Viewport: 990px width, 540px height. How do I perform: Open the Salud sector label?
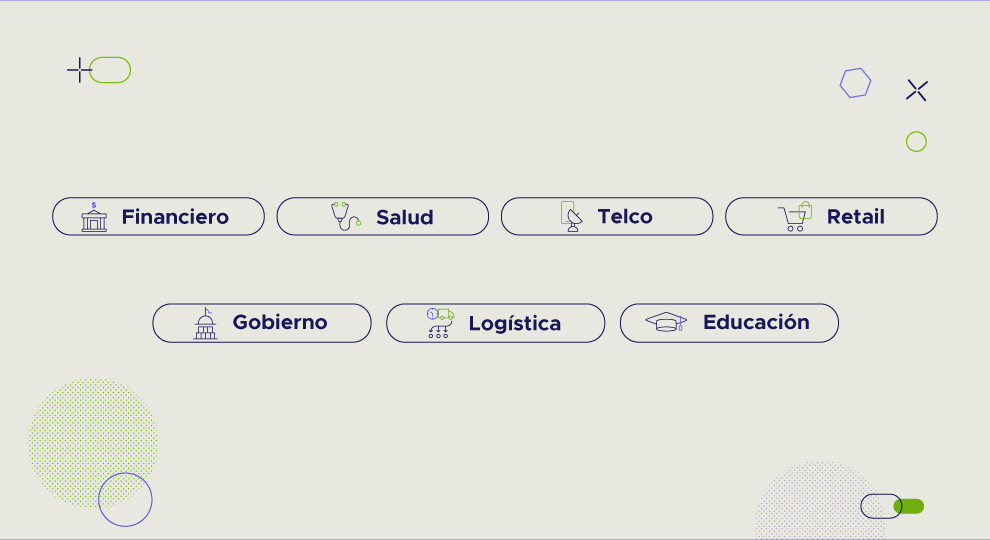pyautogui.click(x=405, y=217)
